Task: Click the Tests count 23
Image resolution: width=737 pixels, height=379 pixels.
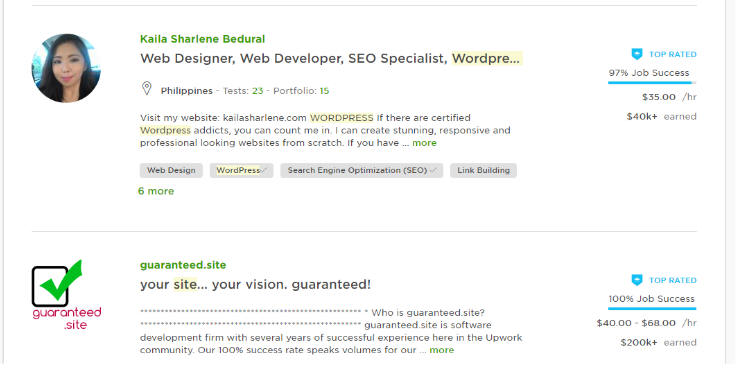Action: [258, 91]
